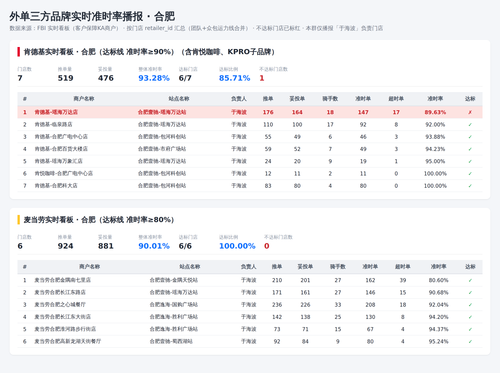Click the check mark for 肯德基-瑶海万象汇店
This screenshot has height=373, width=500.
[470, 161]
